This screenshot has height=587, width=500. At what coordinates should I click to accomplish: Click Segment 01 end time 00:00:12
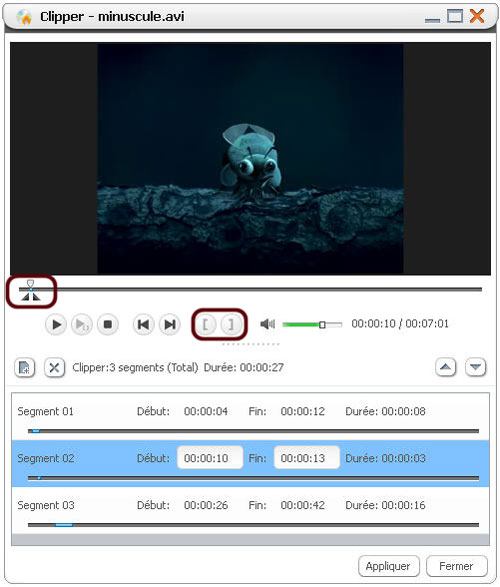[303, 411]
